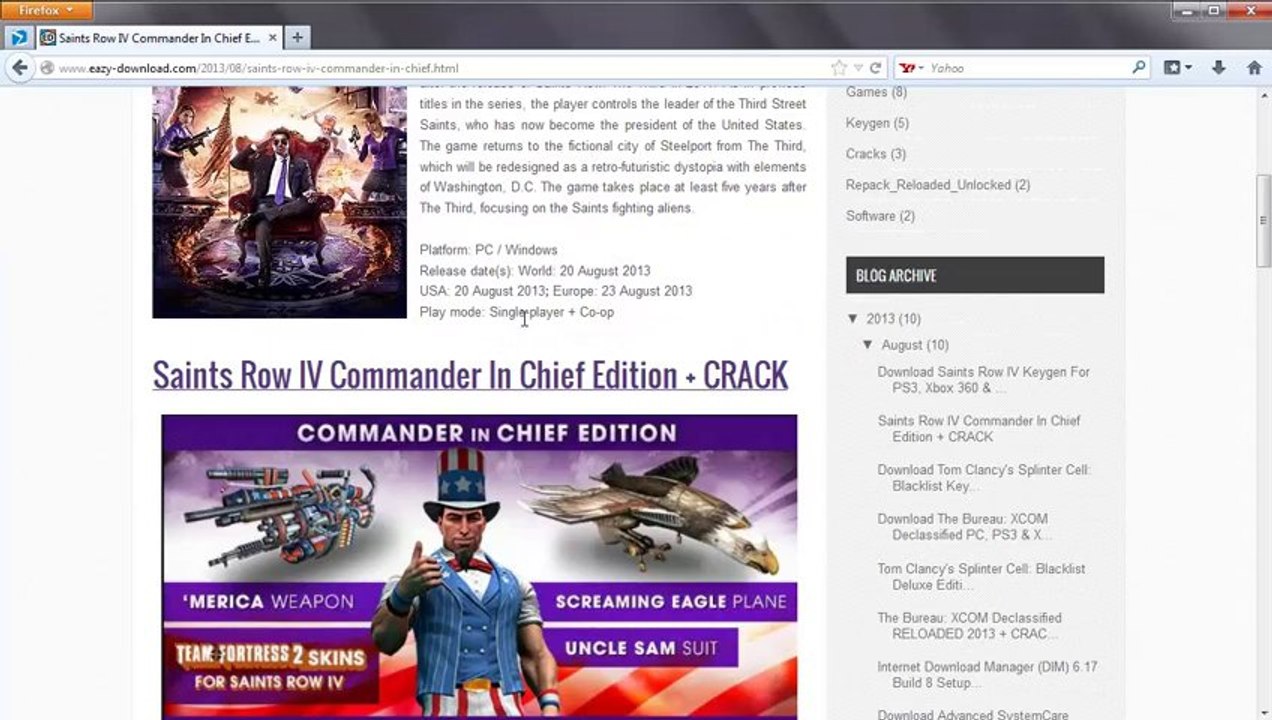Open the Downloads arrow button

[x=1218, y=68]
